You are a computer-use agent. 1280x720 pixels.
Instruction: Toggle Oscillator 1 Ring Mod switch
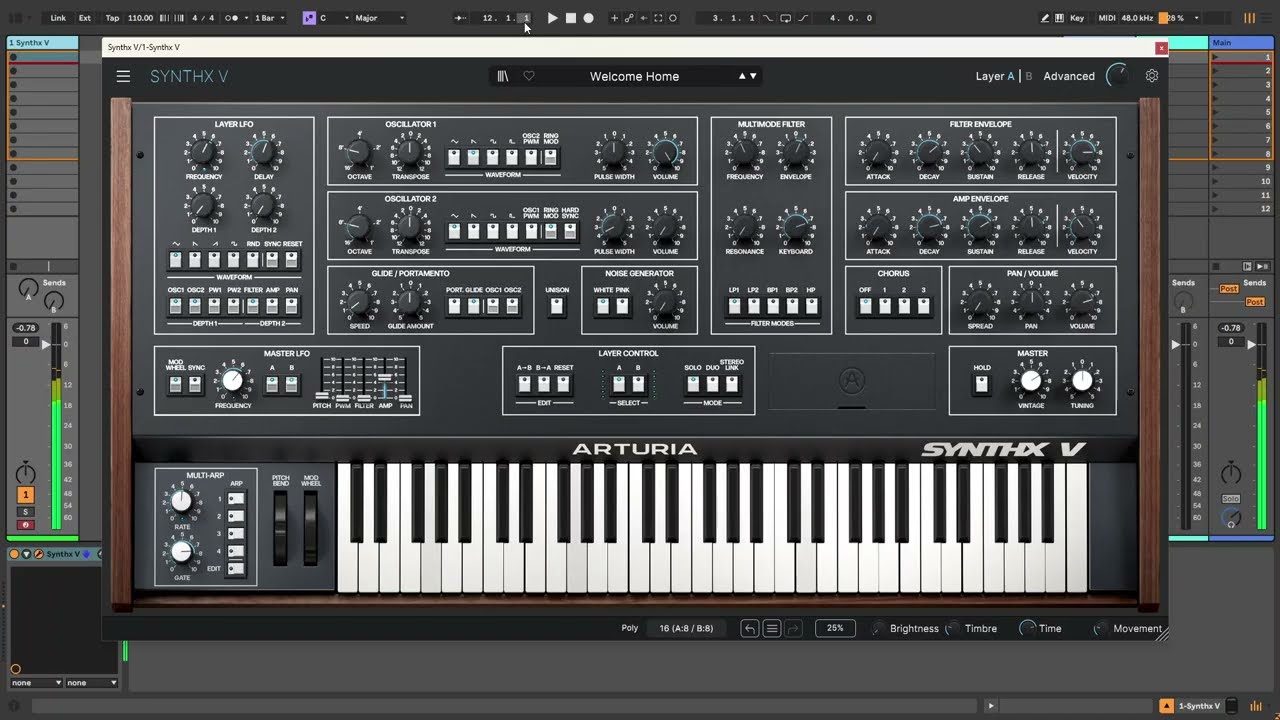coord(550,157)
